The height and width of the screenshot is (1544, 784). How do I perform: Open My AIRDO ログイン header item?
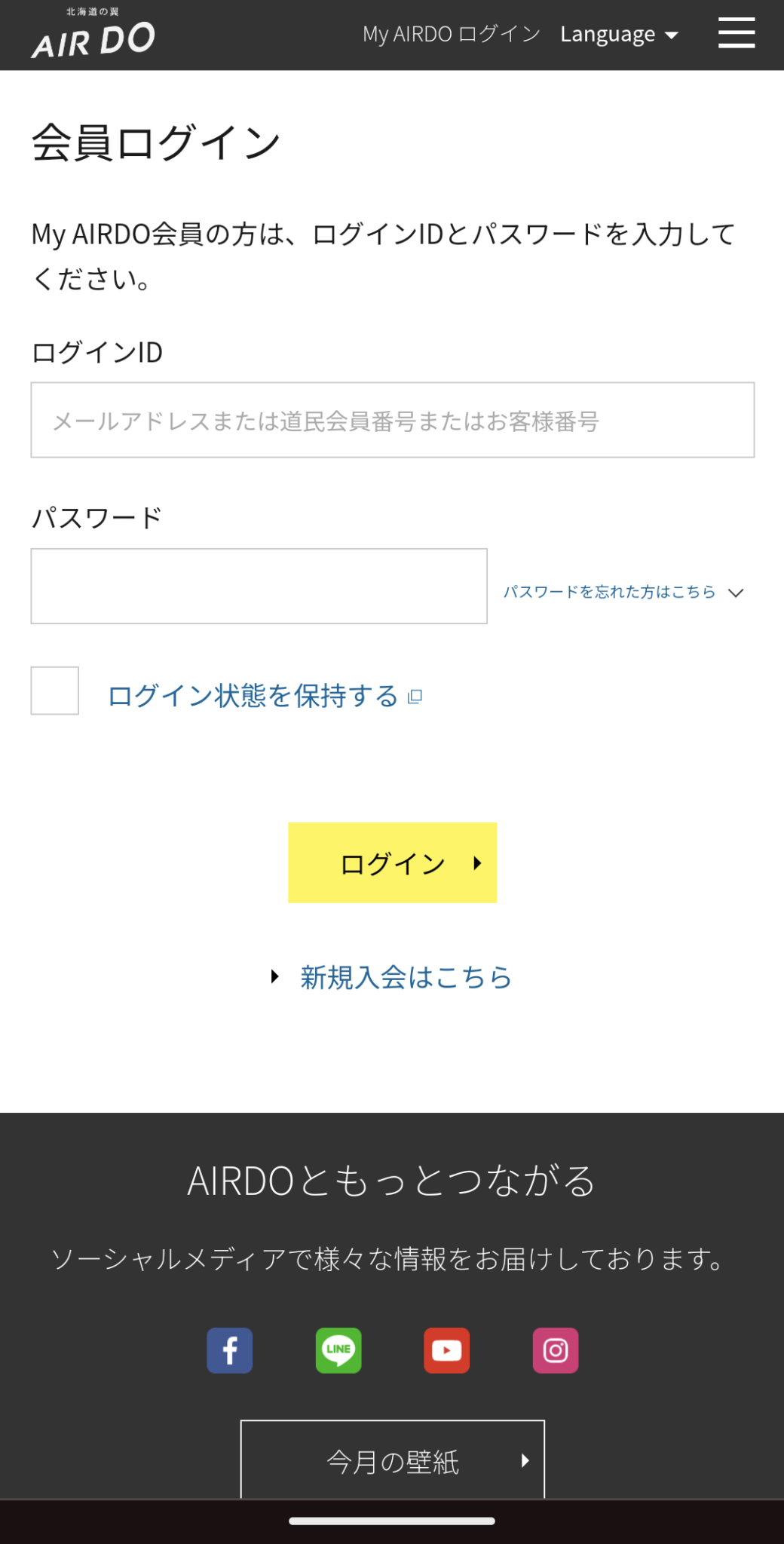tap(452, 35)
